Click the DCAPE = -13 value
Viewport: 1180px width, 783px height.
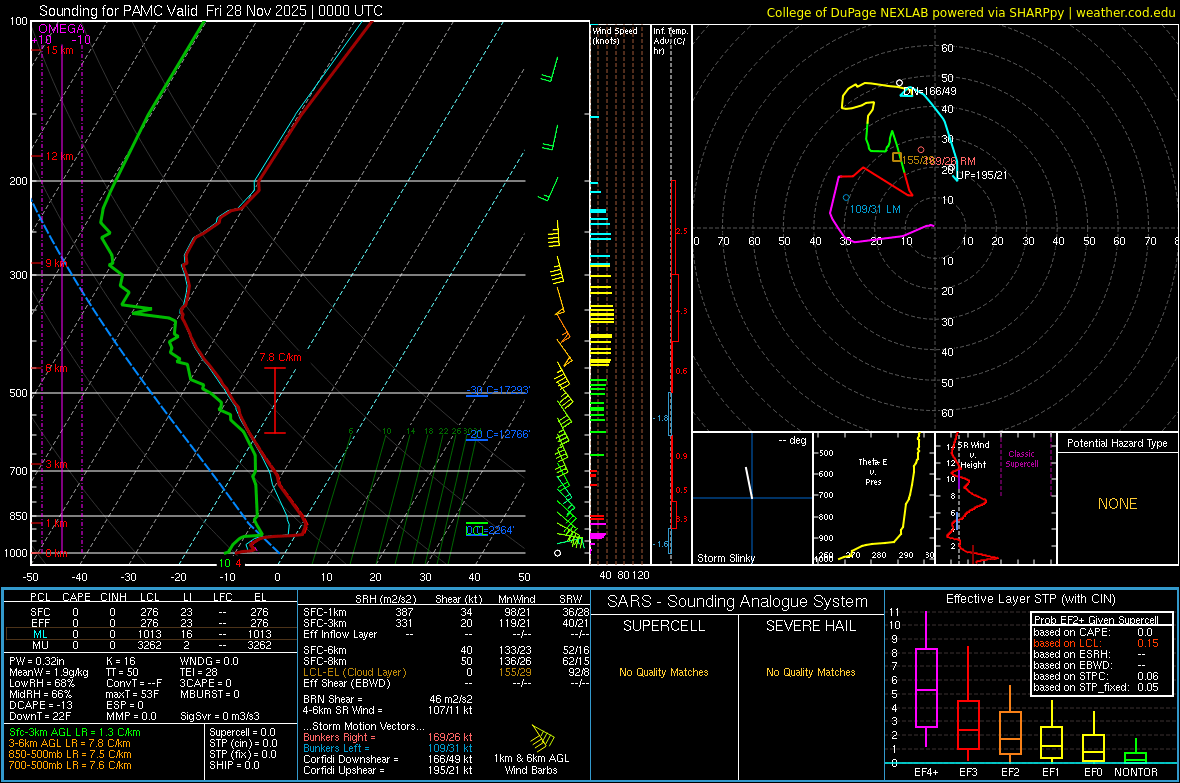point(41,705)
